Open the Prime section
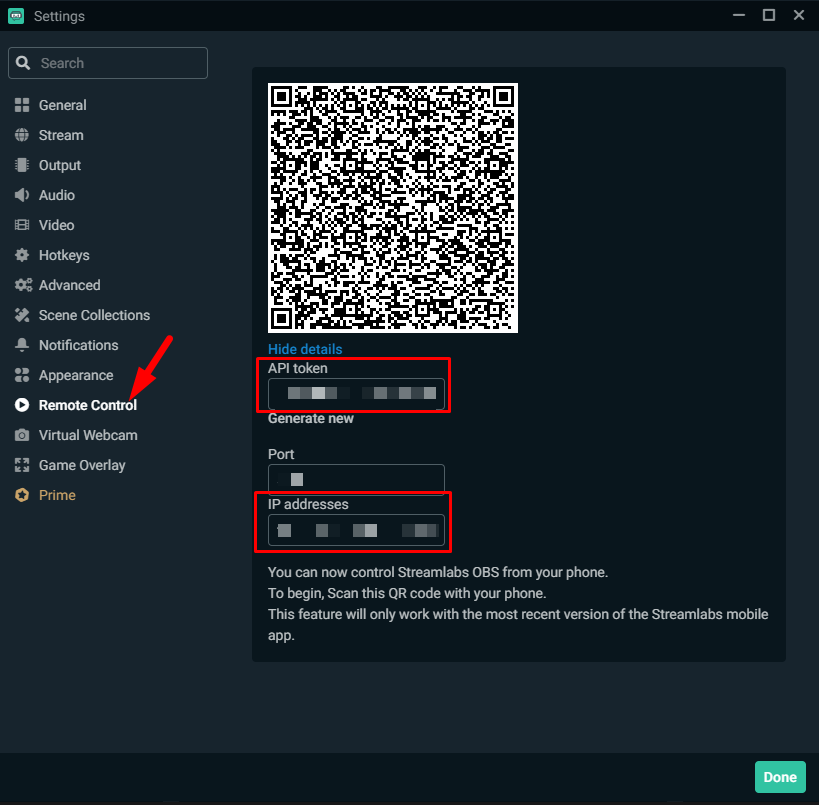 (x=57, y=495)
